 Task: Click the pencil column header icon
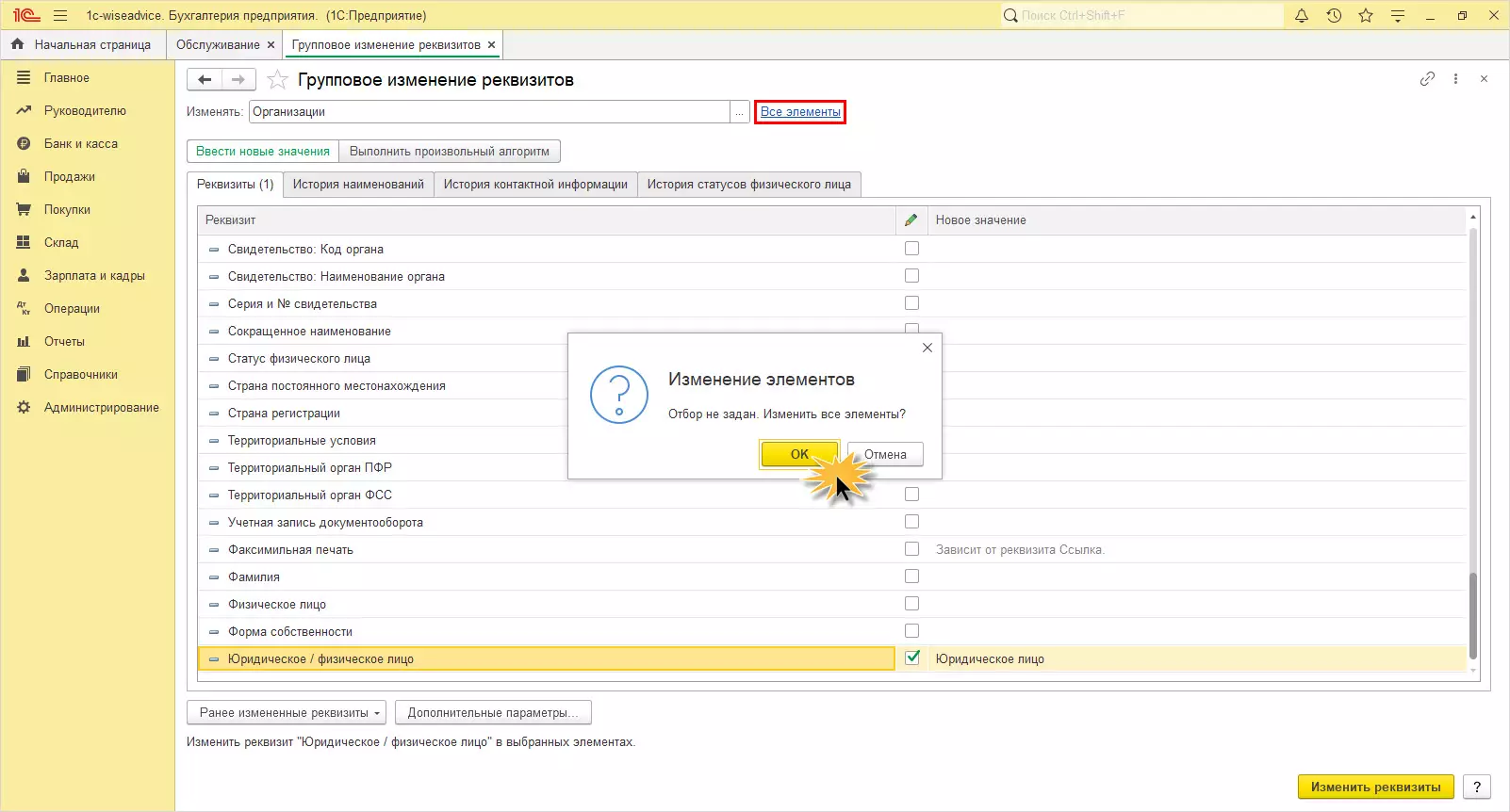(x=911, y=219)
